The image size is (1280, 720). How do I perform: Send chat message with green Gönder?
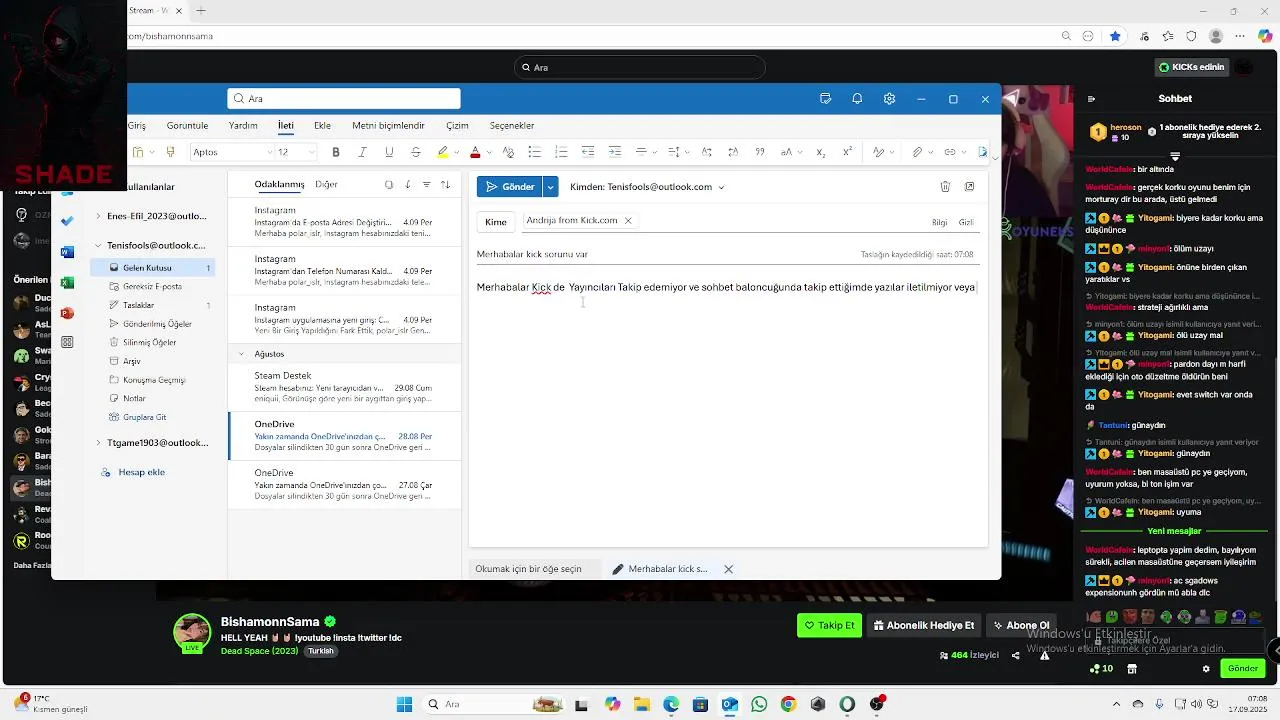click(1243, 668)
